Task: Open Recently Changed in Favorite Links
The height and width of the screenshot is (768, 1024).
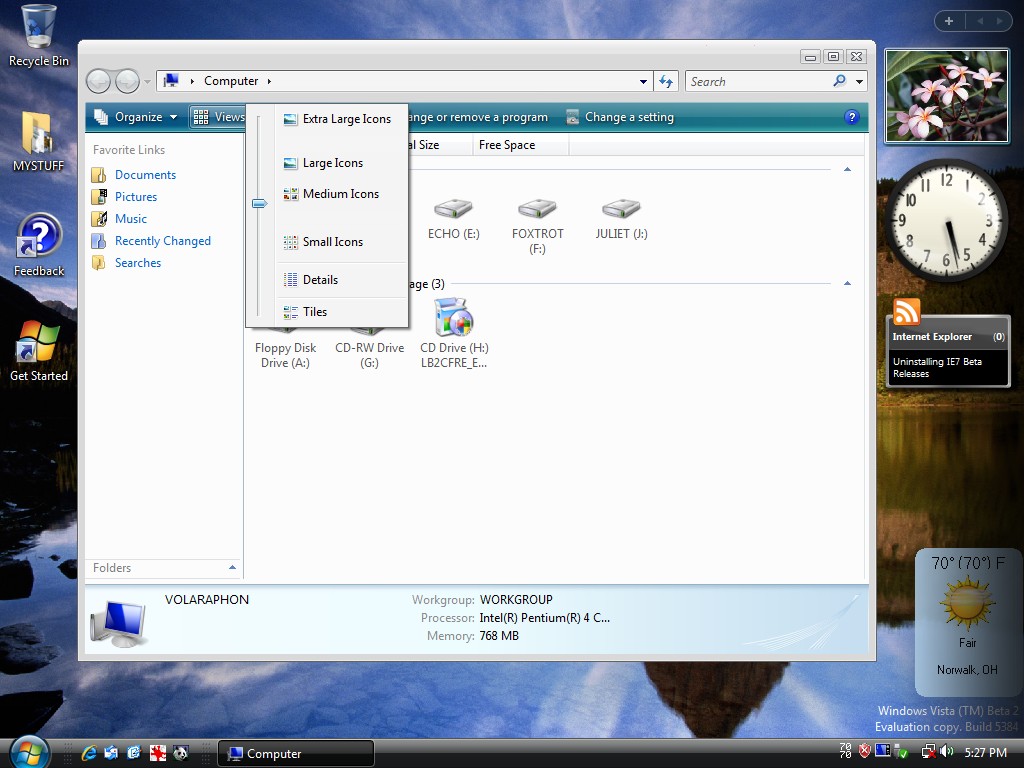Action: (162, 241)
